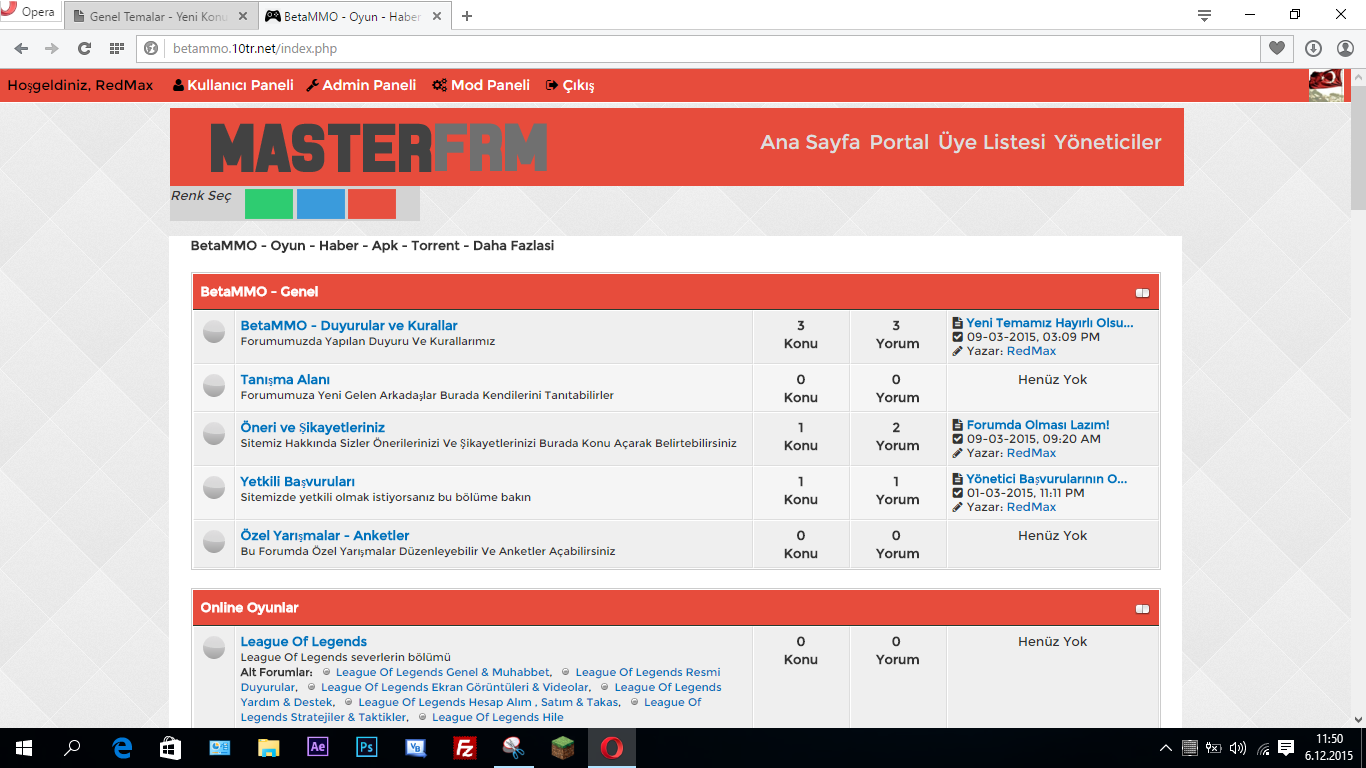Open Minecraft from the taskbar
Viewport: 1366px width, 768px height.
tap(563, 747)
